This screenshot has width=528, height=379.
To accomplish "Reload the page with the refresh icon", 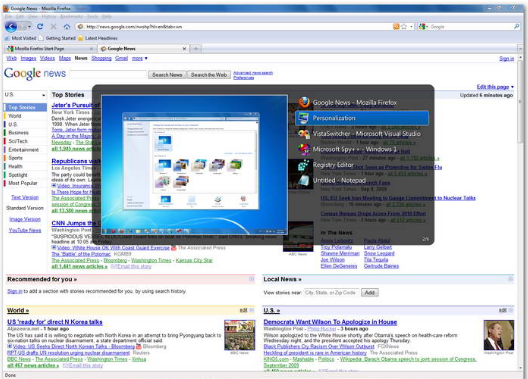I will (x=40, y=26).
